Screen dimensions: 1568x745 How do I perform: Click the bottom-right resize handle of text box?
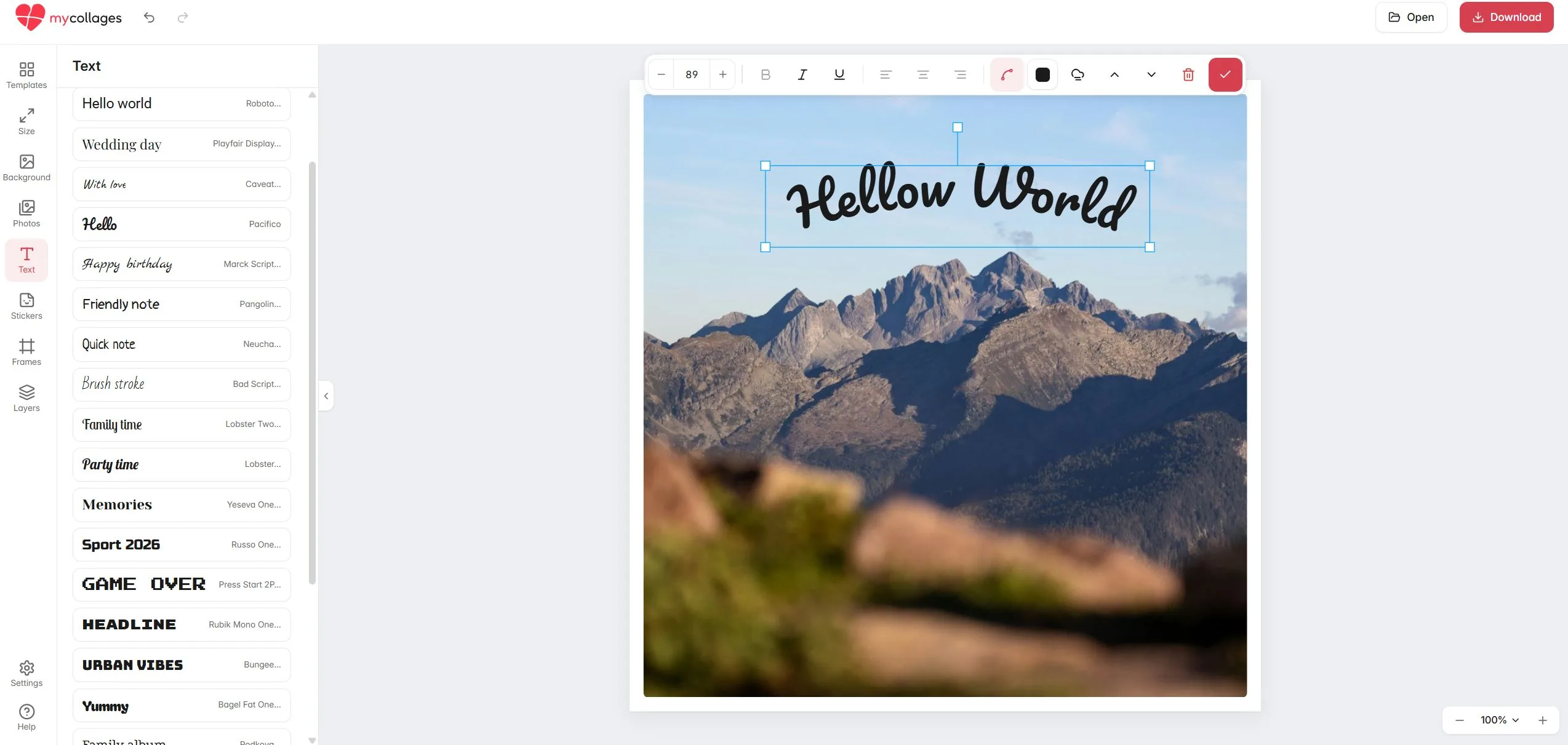(1150, 247)
